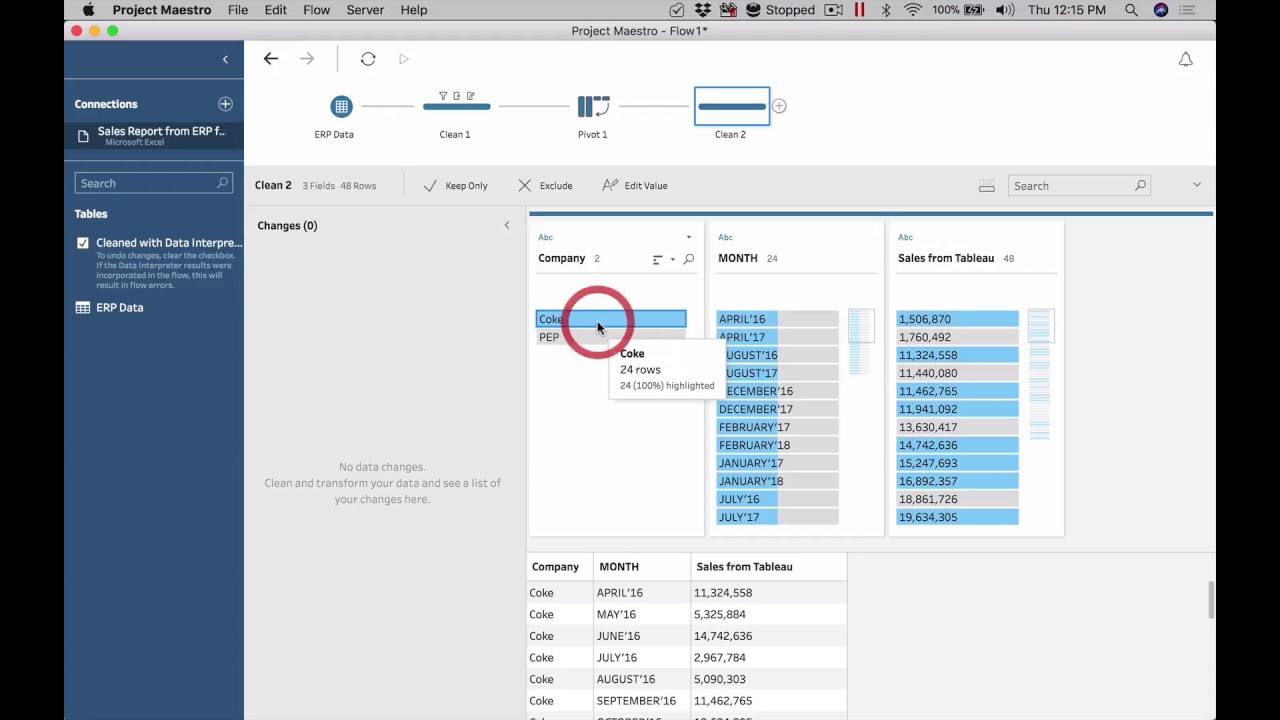Select value 1,506,870 in Sales field

tap(957, 319)
